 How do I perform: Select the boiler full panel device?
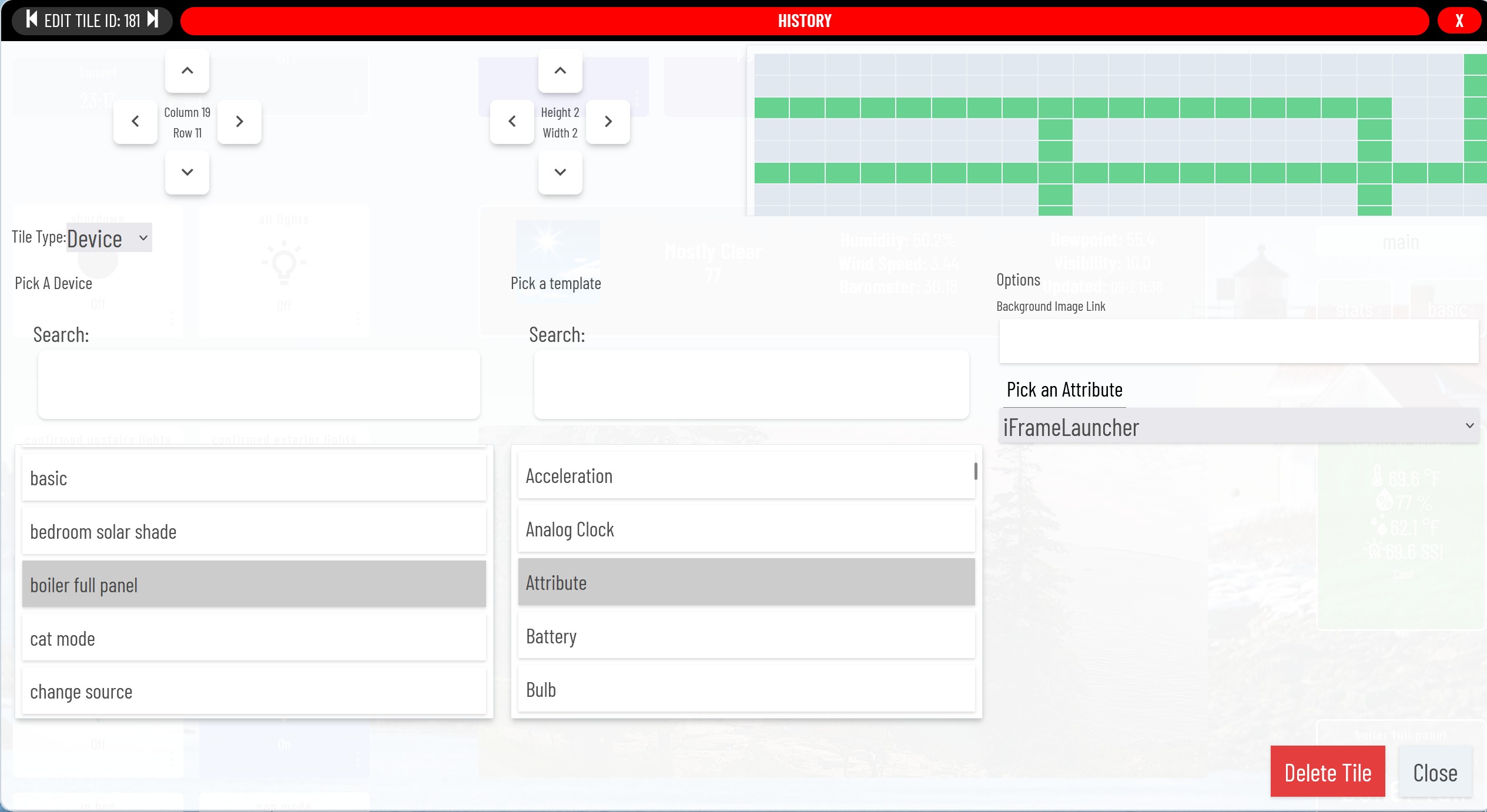[x=254, y=585]
